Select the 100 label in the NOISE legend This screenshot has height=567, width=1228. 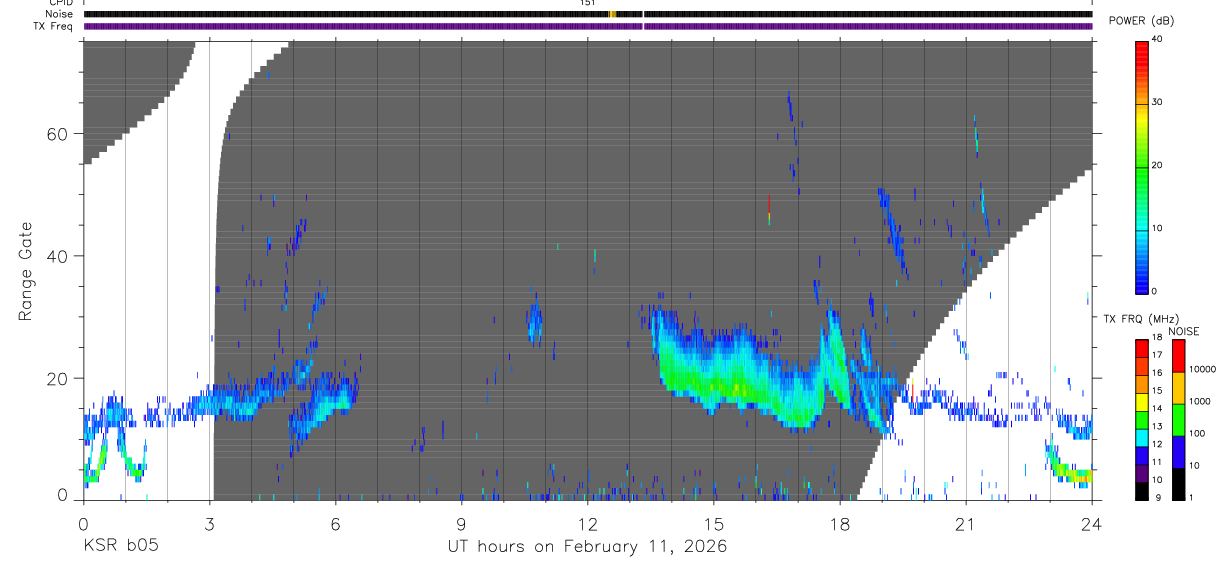tap(1198, 434)
